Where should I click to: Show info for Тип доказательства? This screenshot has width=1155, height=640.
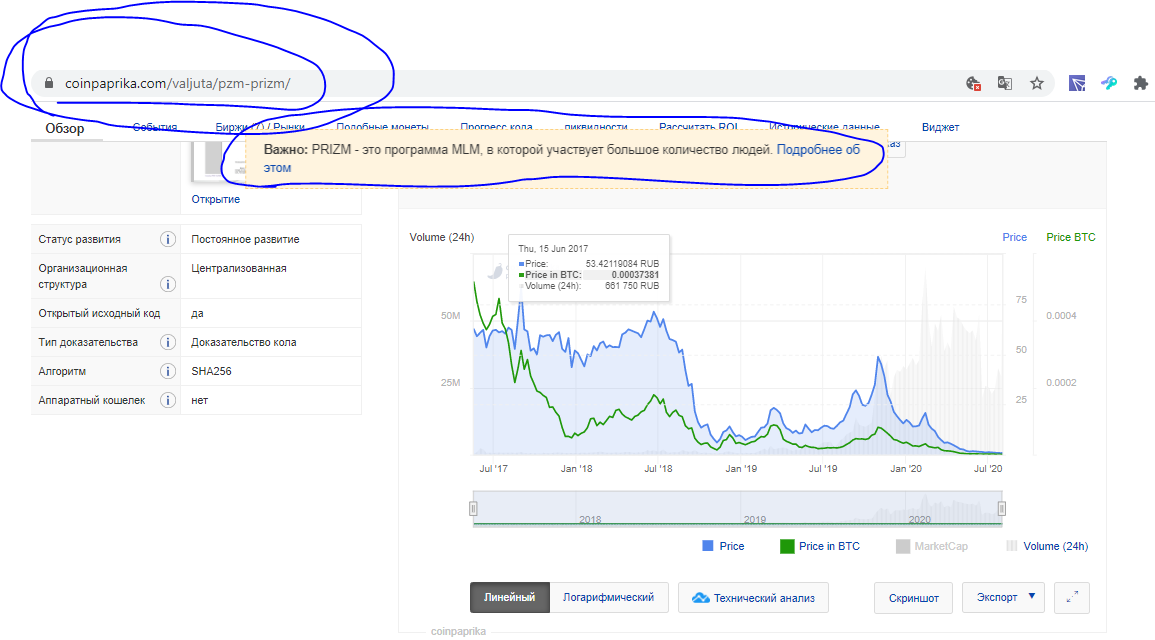click(168, 342)
